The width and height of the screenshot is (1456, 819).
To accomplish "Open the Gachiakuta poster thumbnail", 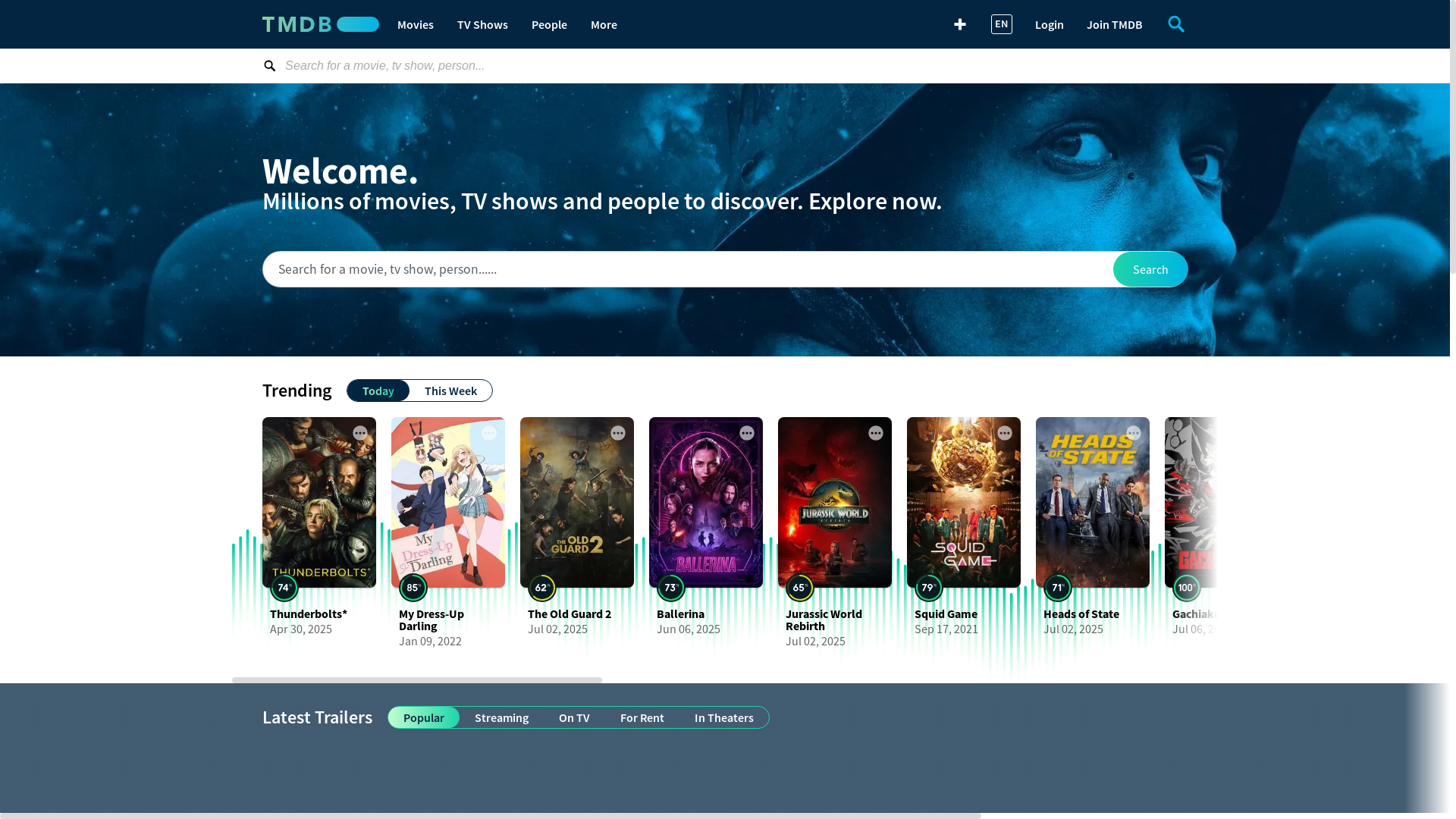I will pos(1191,502).
